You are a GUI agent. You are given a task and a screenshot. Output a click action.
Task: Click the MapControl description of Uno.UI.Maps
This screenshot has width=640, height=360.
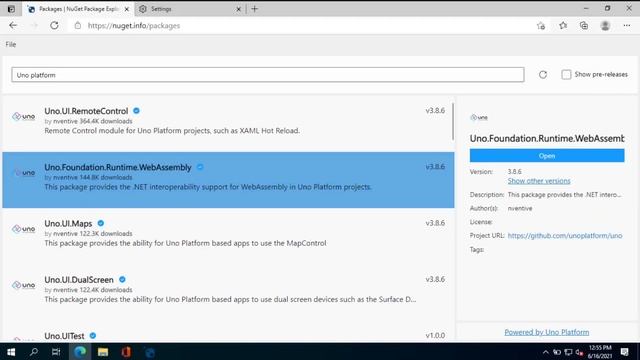(x=185, y=243)
